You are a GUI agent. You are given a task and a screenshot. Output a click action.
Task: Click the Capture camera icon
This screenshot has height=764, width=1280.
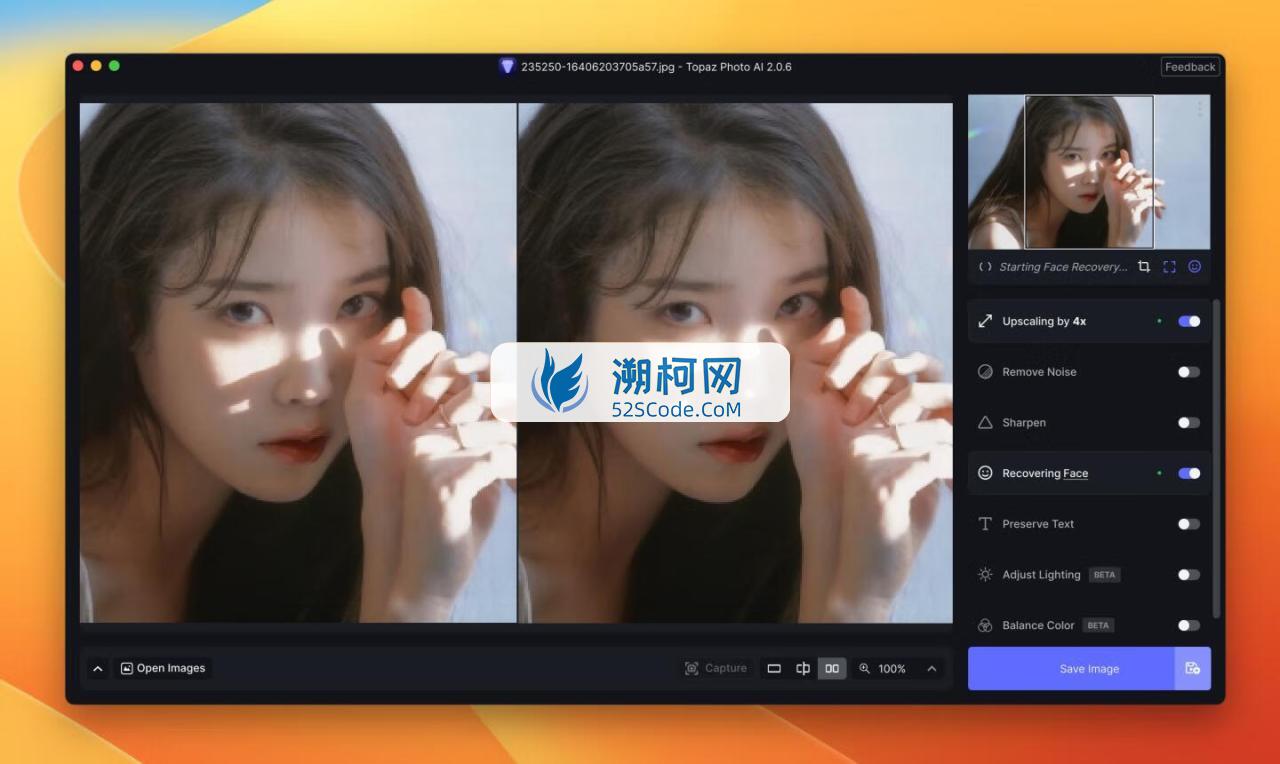point(691,669)
